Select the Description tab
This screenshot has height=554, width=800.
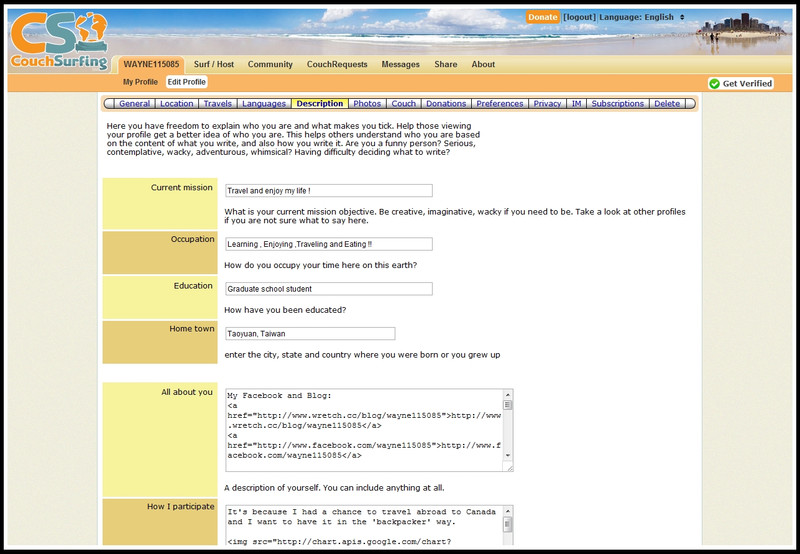[x=320, y=104]
